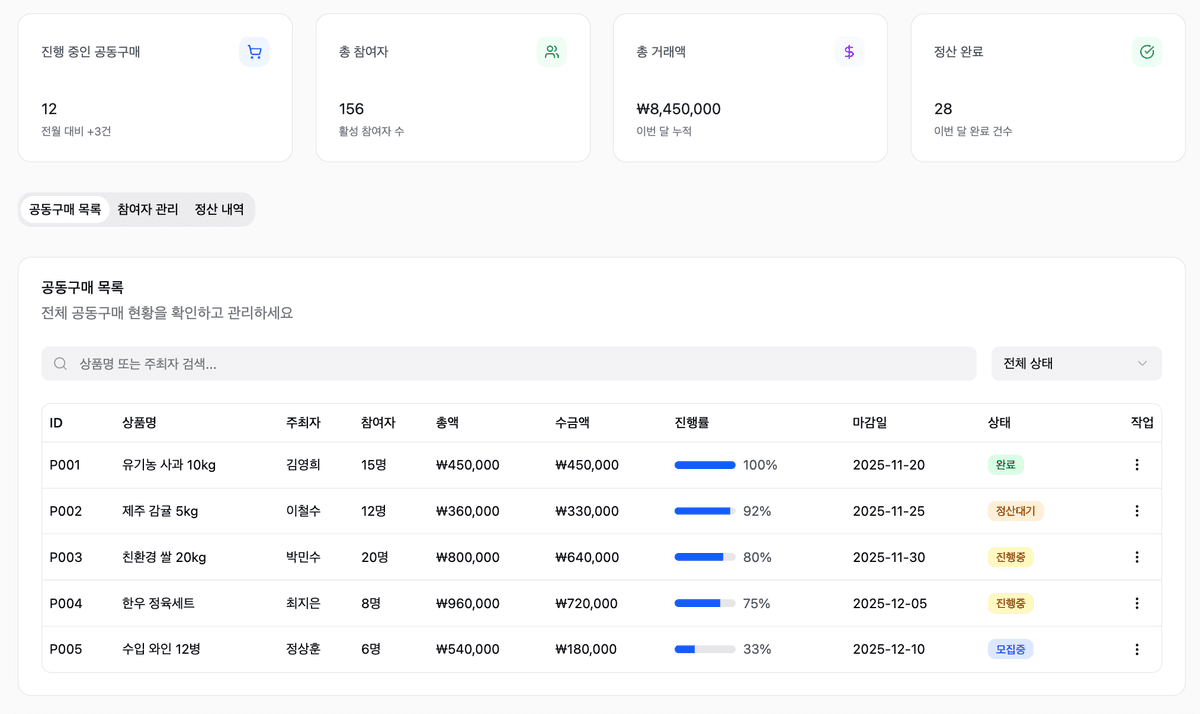The width and height of the screenshot is (1200, 714).
Task: Click the shopping cart icon on 진행 중인 공동구매 card
Action: (254, 52)
